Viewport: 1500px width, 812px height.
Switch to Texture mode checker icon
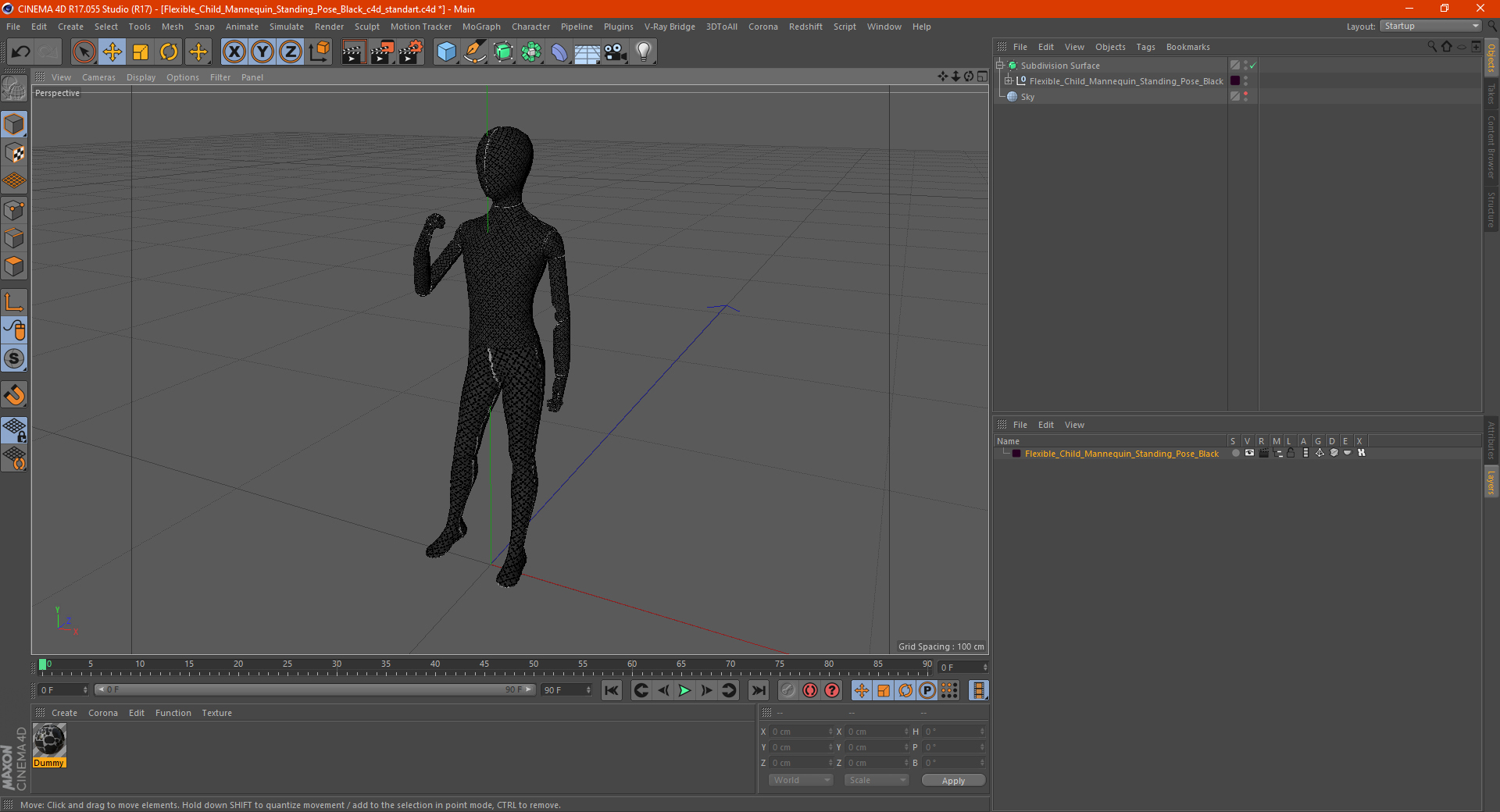(14, 153)
